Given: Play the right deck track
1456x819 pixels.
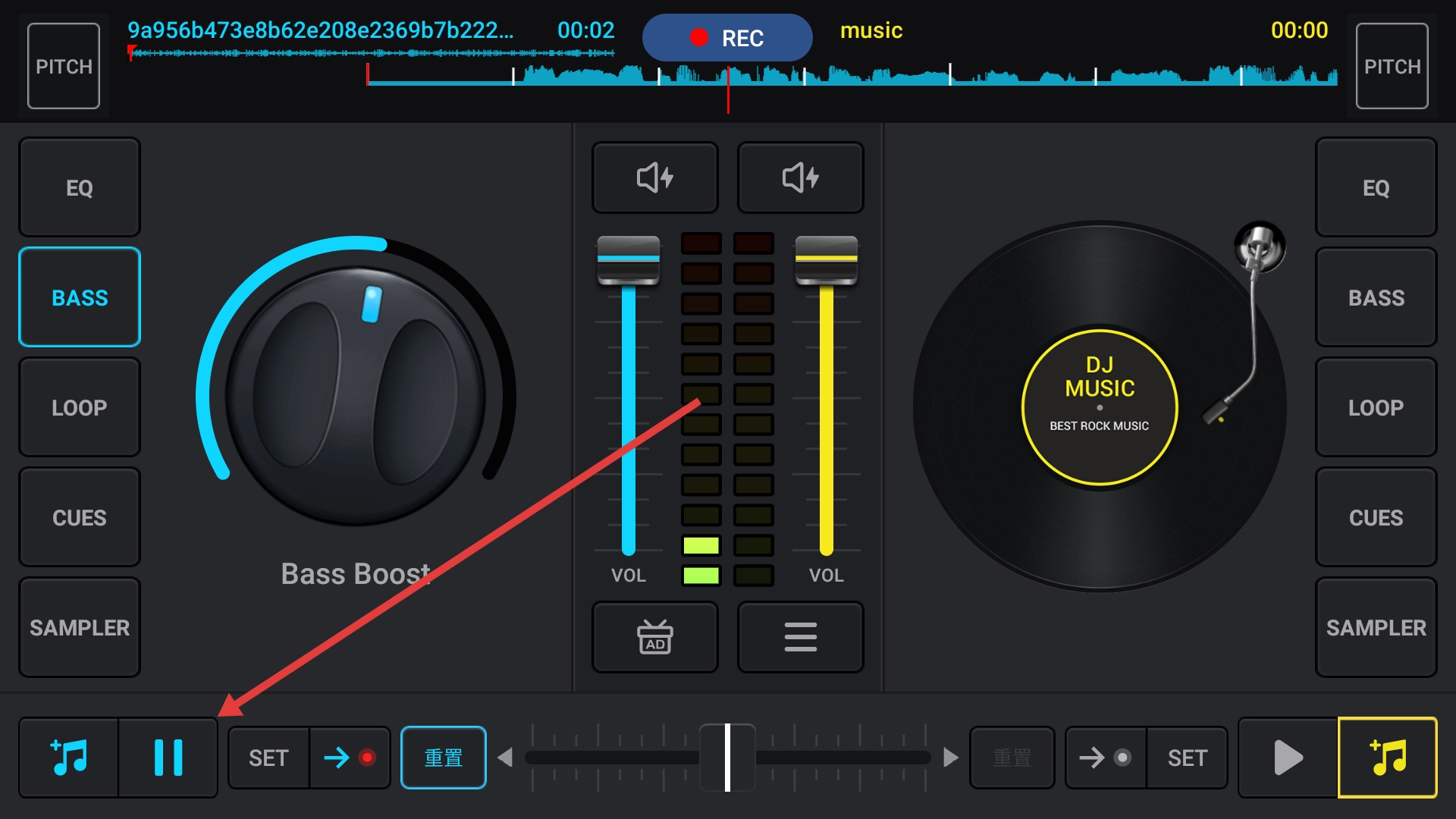Looking at the screenshot, I should point(1288,758).
